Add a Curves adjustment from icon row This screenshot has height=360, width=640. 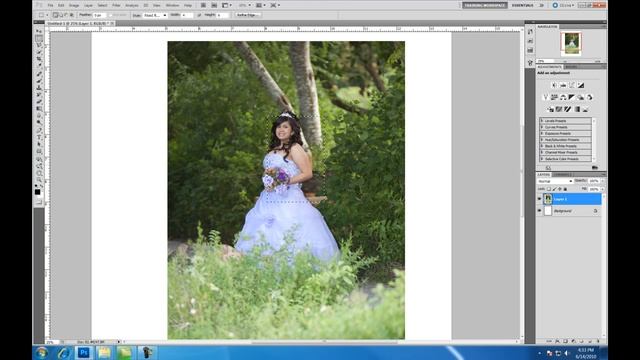pyautogui.click(x=572, y=85)
